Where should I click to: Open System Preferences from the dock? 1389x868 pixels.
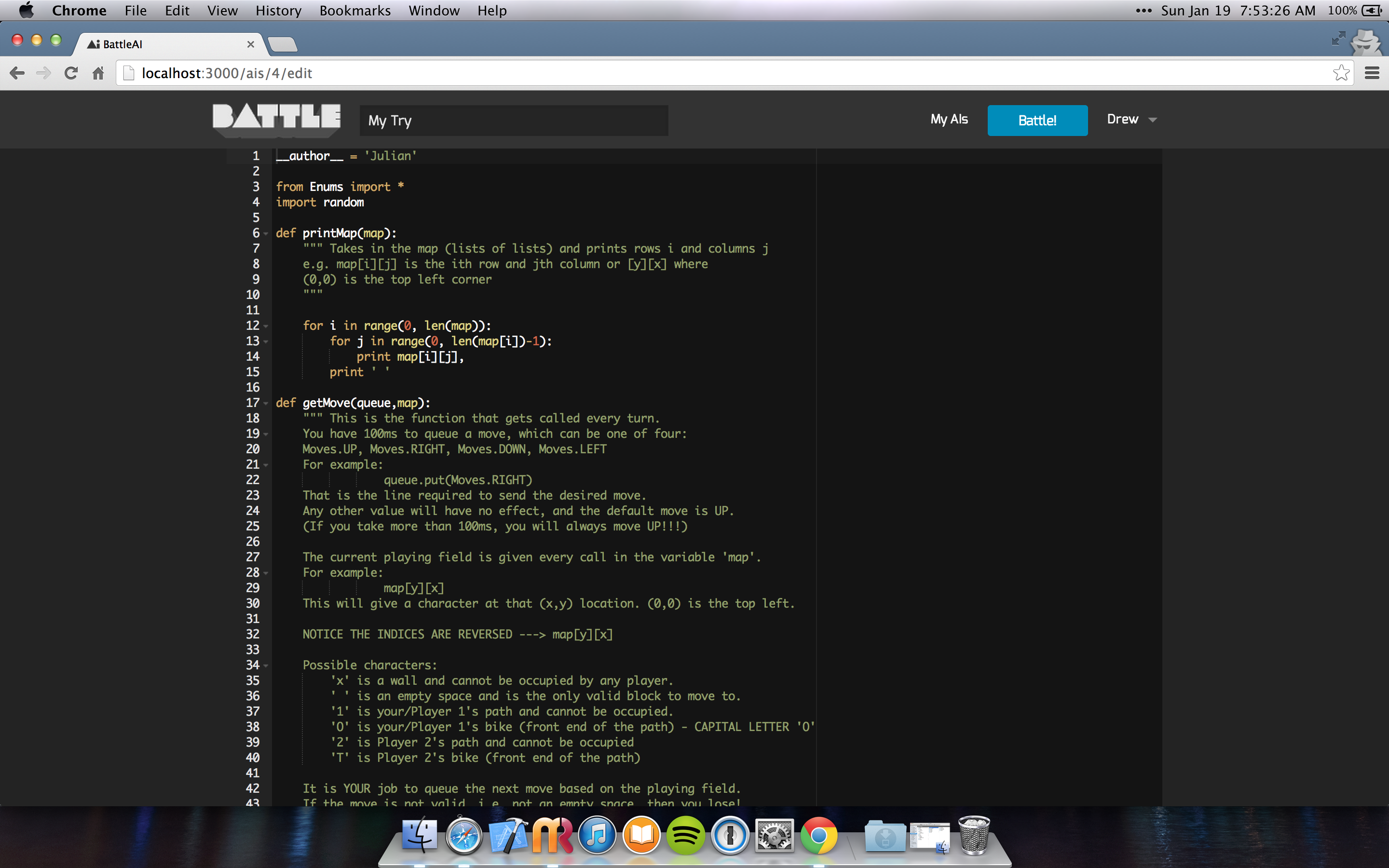point(774,836)
